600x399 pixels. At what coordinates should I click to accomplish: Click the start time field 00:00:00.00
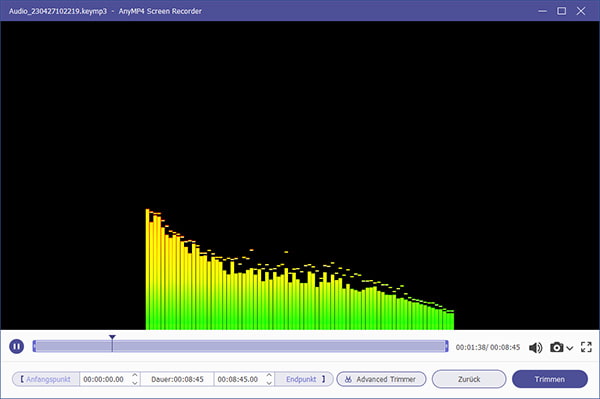103,379
